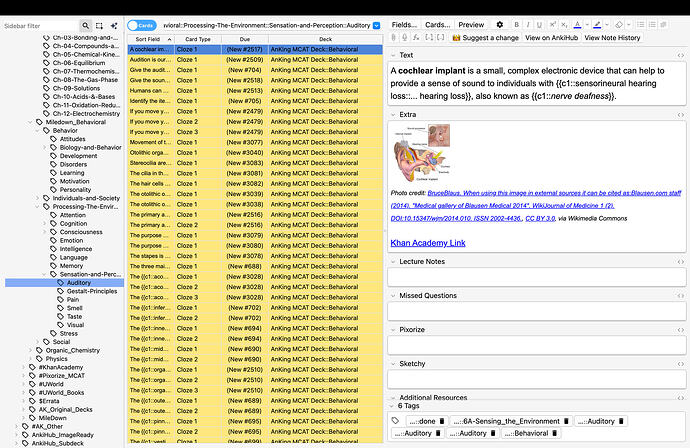The width and height of the screenshot is (690, 448).
Task: Select the Gestalt-Principles tag in sidebar
Action: (x=92, y=291)
